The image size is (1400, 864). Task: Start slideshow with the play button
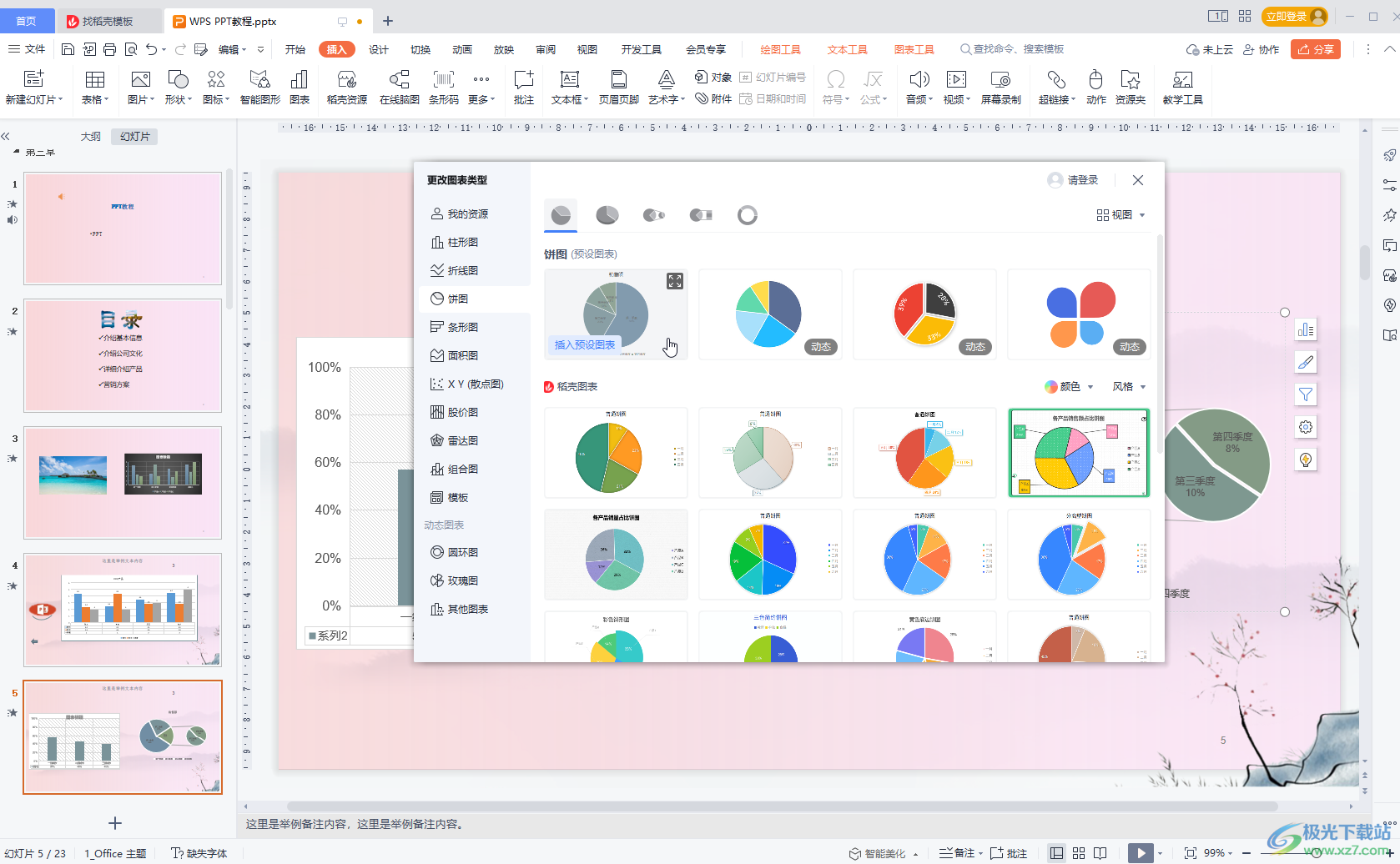[x=1140, y=853]
